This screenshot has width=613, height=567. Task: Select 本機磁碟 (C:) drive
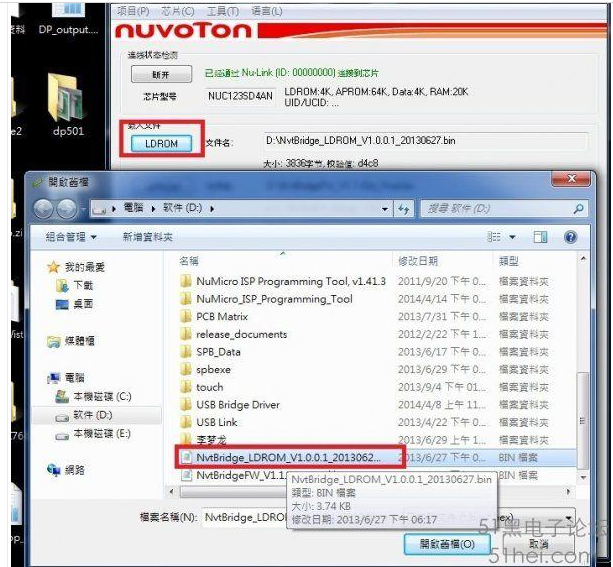coord(93,397)
